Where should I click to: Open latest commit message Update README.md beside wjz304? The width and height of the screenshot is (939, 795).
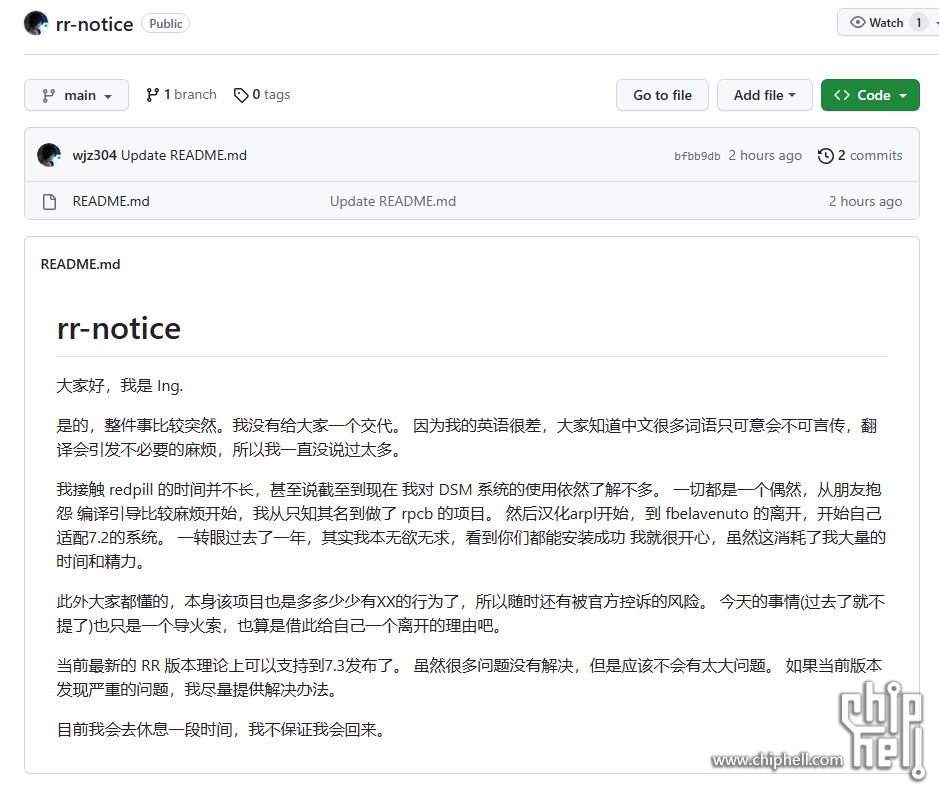pos(184,156)
